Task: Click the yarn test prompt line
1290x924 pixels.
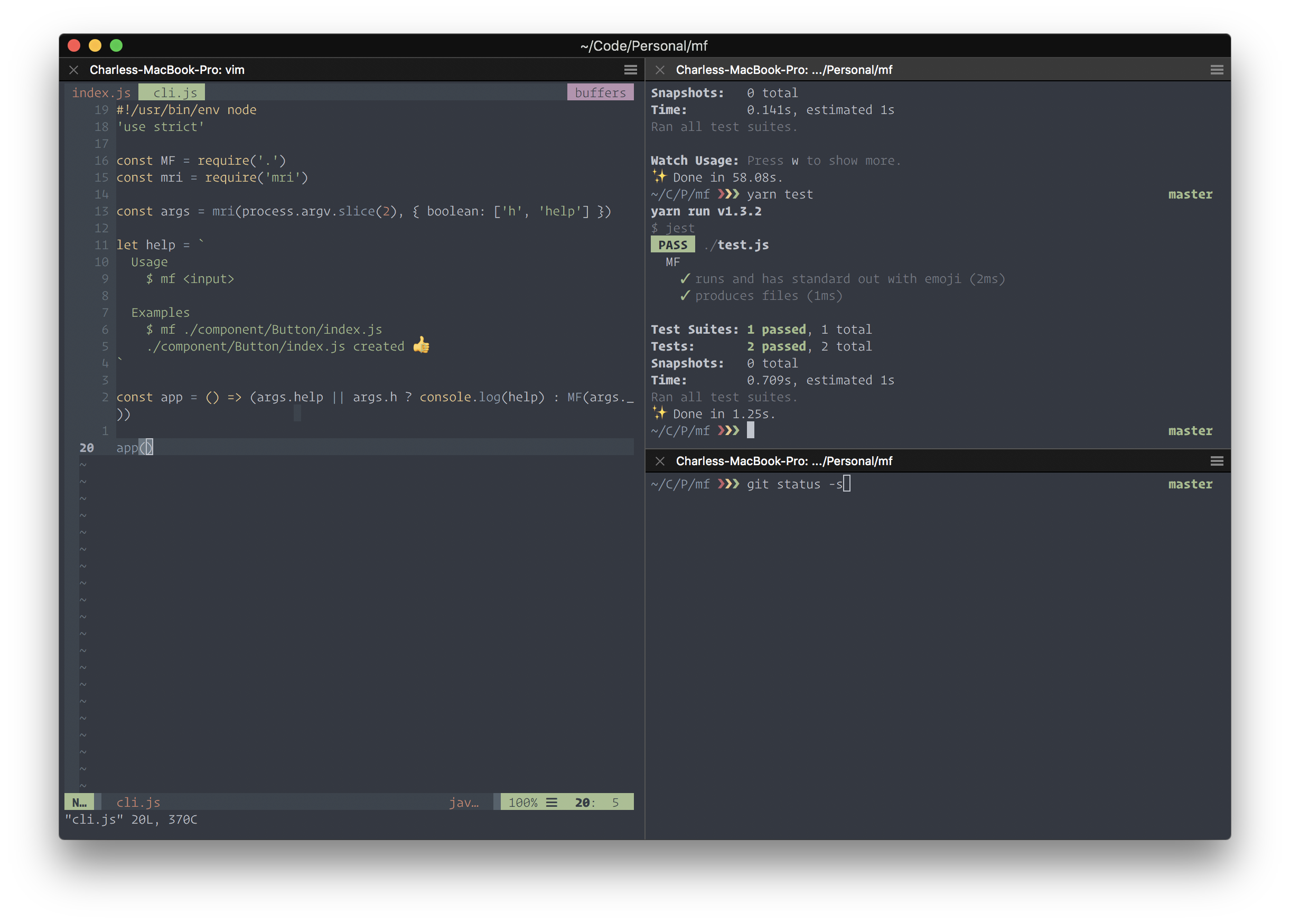Action: (779, 194)
